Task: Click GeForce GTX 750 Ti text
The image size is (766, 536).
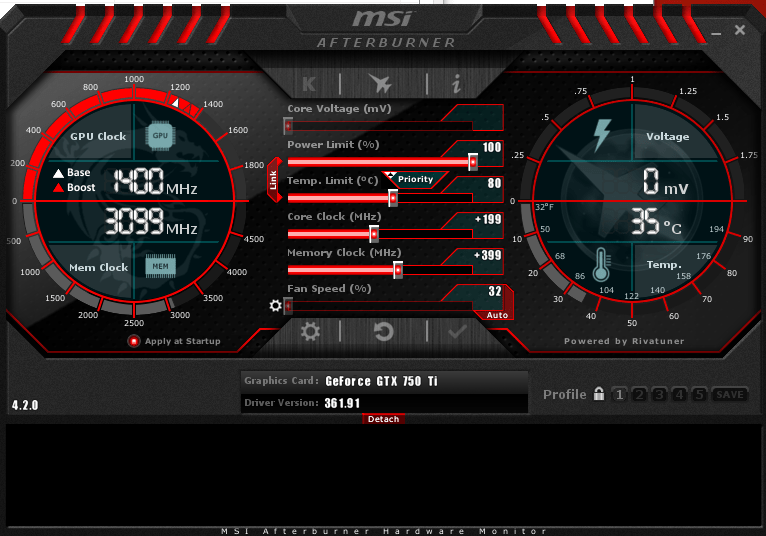Action: tap(381, 381)
